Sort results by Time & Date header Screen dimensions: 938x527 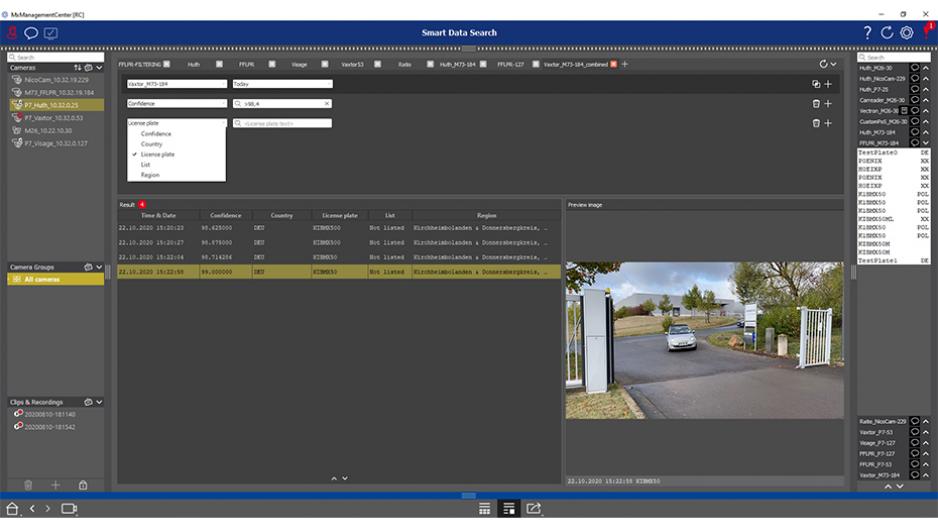(x=158, y=215)
